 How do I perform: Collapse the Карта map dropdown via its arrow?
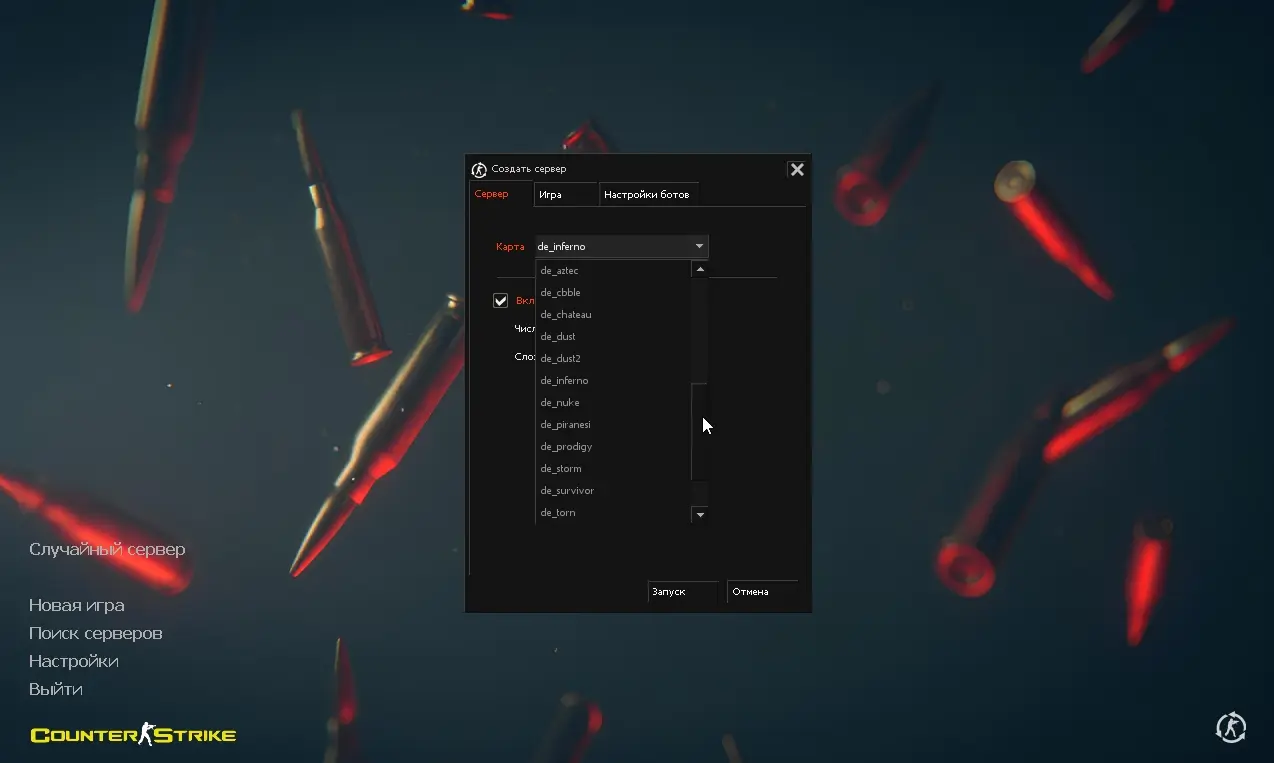tap(699, 246)
